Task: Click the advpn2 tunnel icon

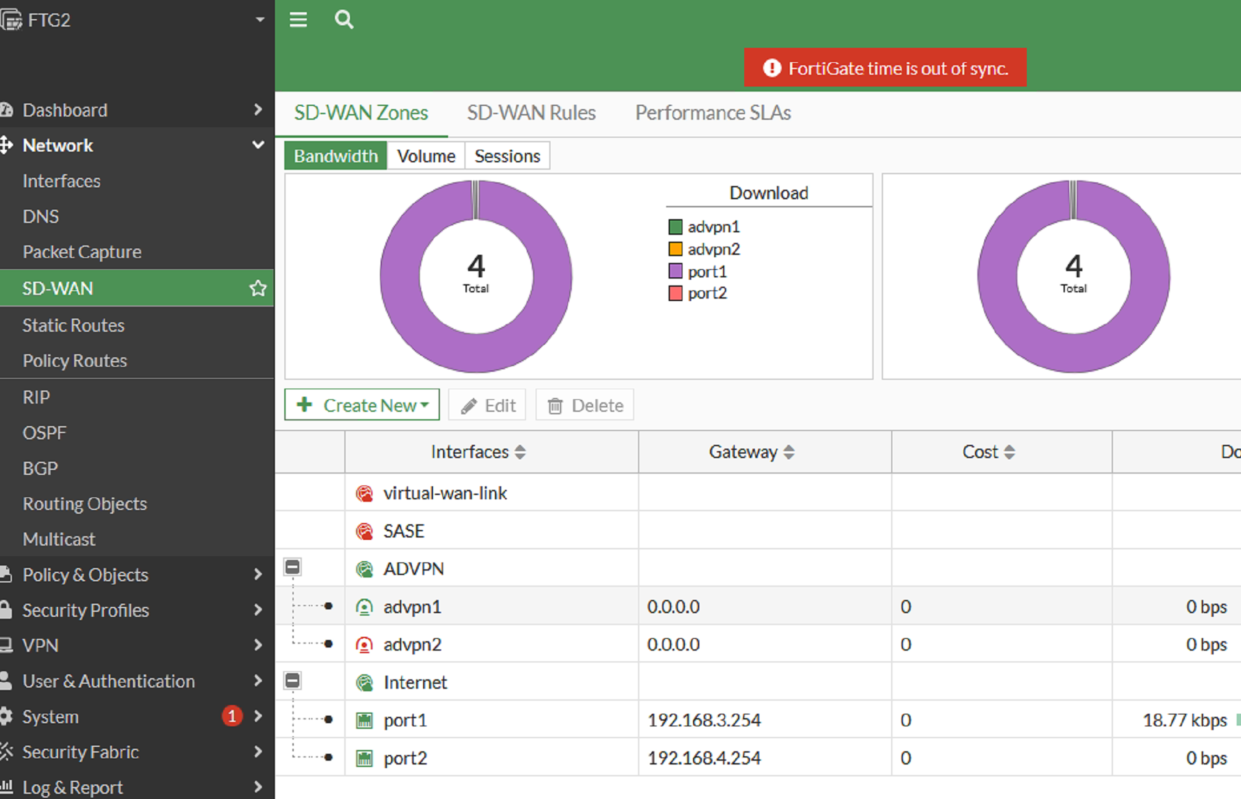Action: point(364,645)
